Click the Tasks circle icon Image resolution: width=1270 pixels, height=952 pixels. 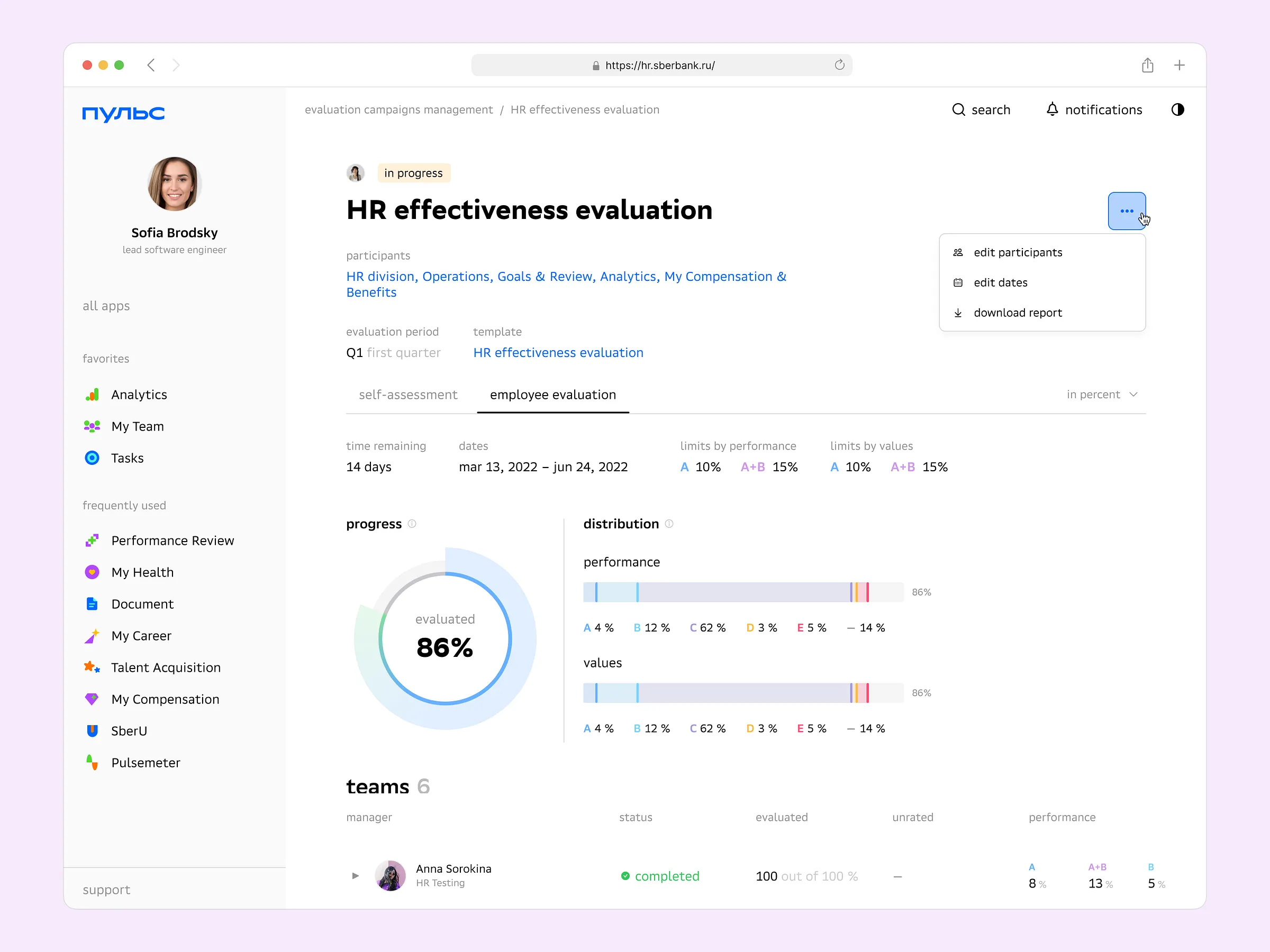(x=92, y=458)
